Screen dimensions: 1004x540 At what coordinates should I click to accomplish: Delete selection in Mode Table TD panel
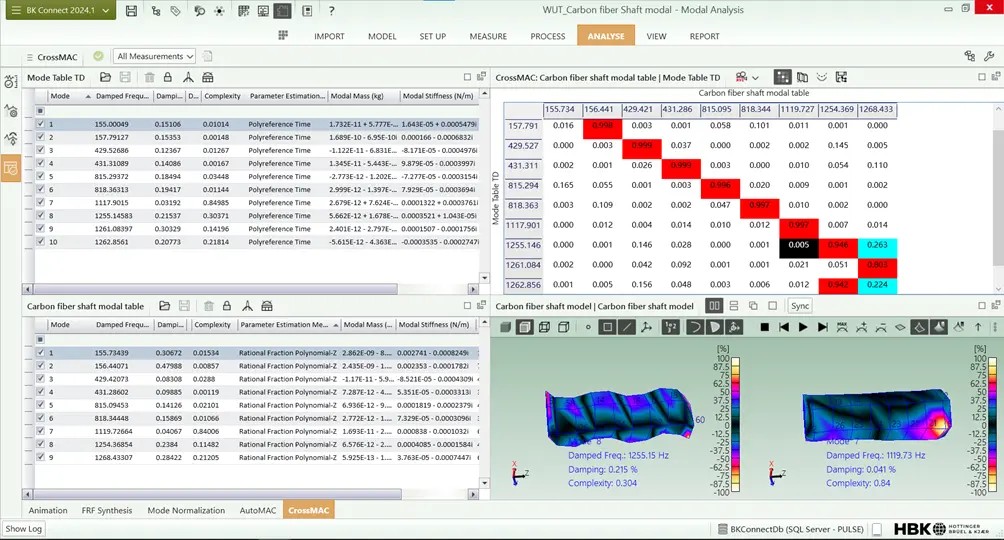click(x=149, y=78)
